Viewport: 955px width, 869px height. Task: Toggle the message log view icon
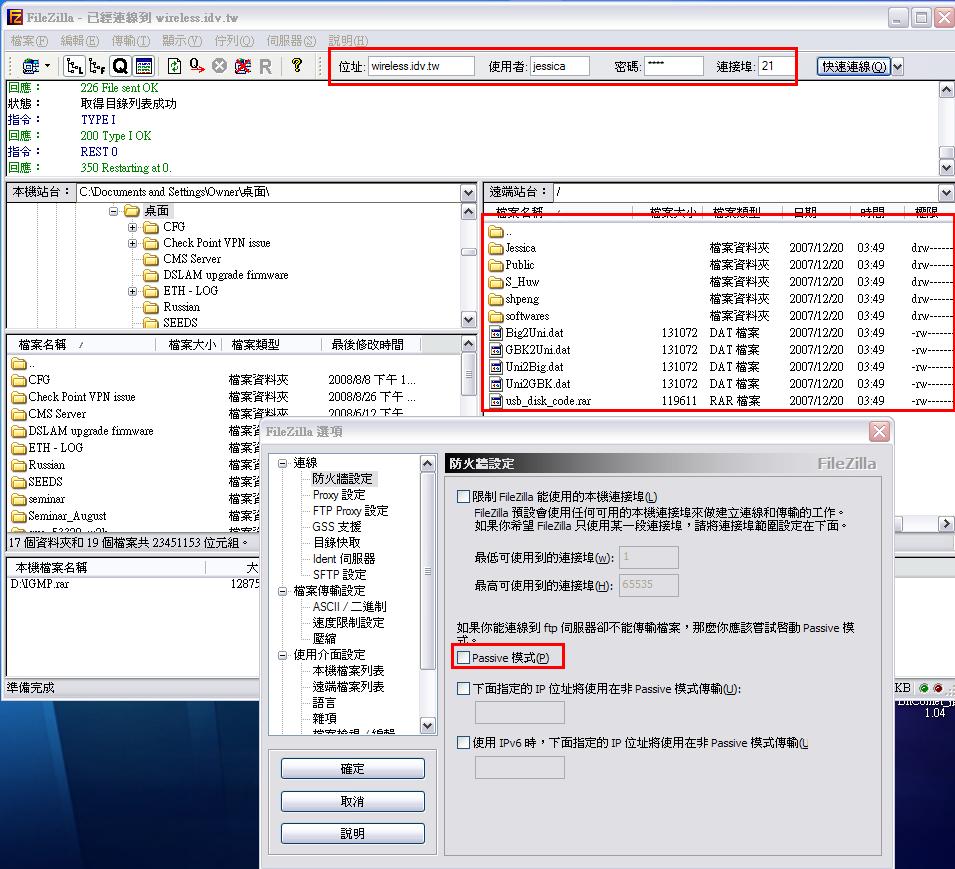click(143, 66)
